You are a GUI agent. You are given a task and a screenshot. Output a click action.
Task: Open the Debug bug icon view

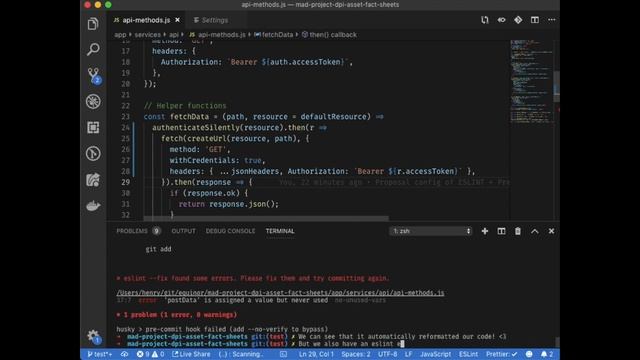(x=93, y=102)
